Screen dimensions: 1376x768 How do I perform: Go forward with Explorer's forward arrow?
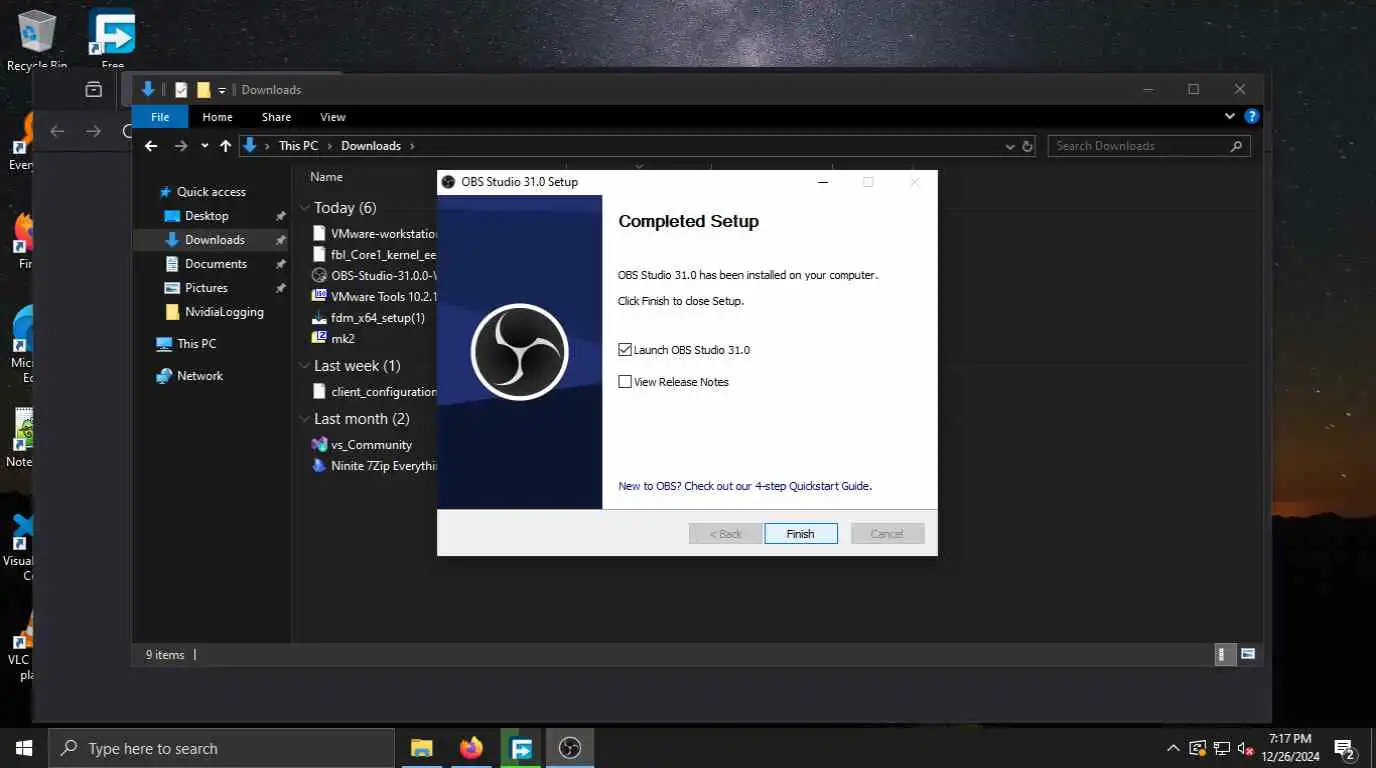[x=181, y=146]
